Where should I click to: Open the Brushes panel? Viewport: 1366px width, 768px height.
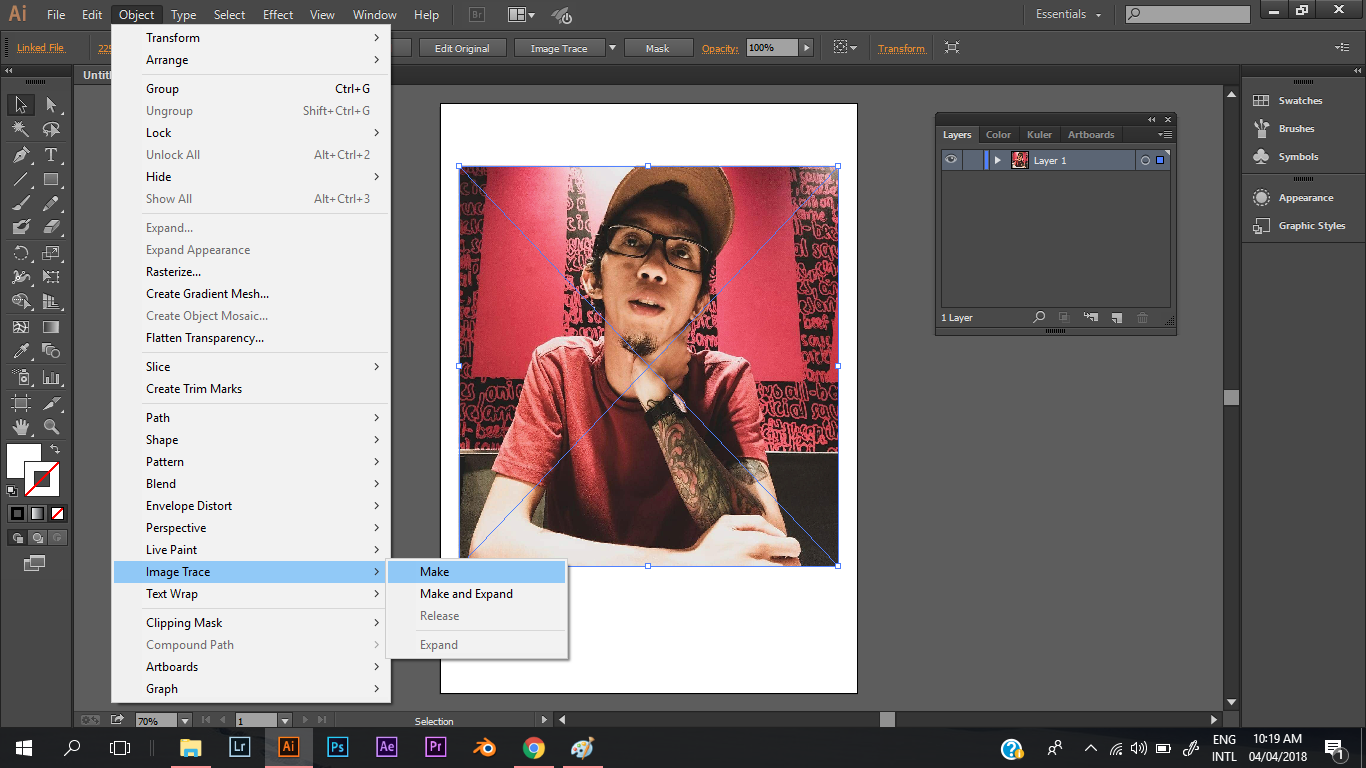pos(1296,129)
